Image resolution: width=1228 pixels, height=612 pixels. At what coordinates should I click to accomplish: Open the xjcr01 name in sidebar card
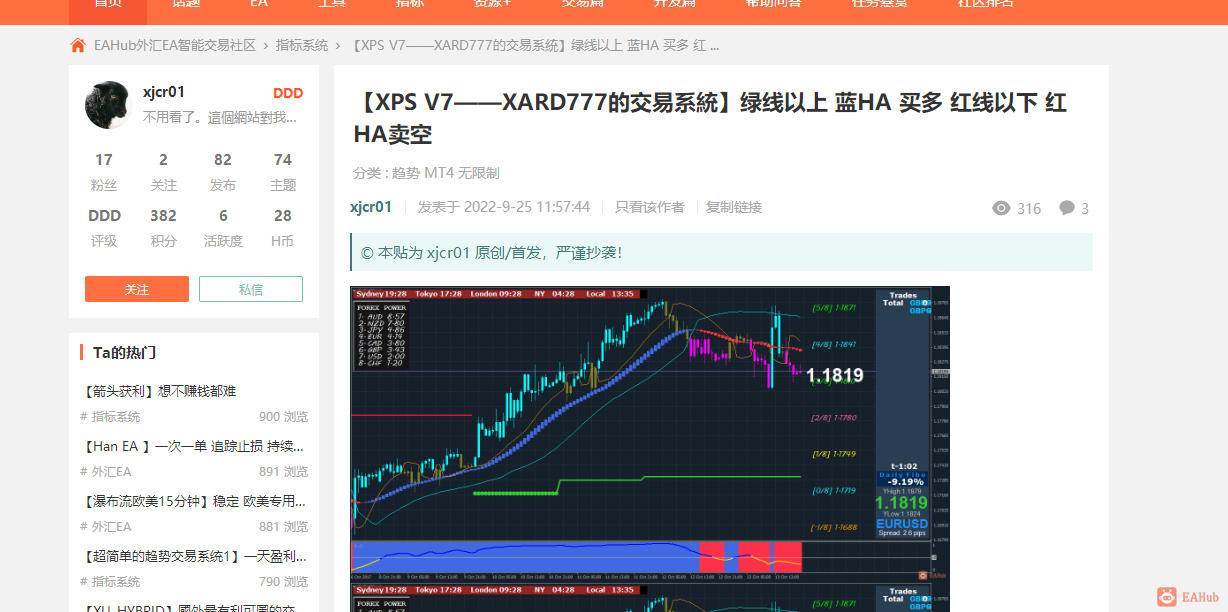164,92
